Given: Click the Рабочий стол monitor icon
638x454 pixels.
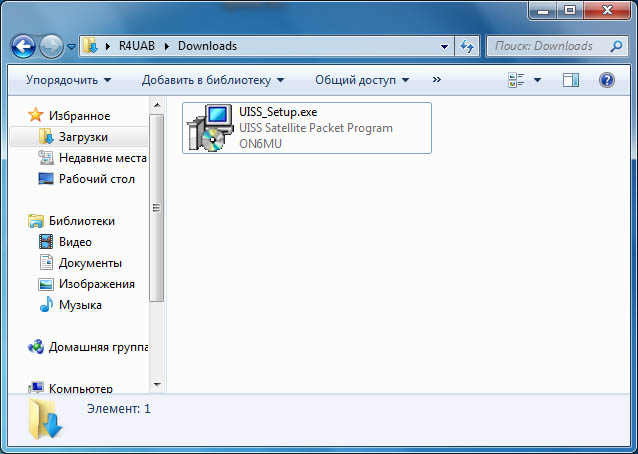Looking at the screenshot, I should coord(46,179).
